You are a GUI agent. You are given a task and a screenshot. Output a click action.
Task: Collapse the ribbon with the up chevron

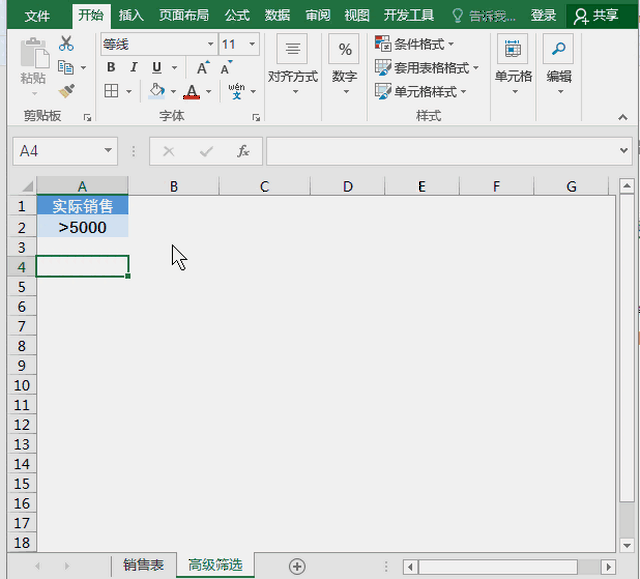tap(622, 118)
